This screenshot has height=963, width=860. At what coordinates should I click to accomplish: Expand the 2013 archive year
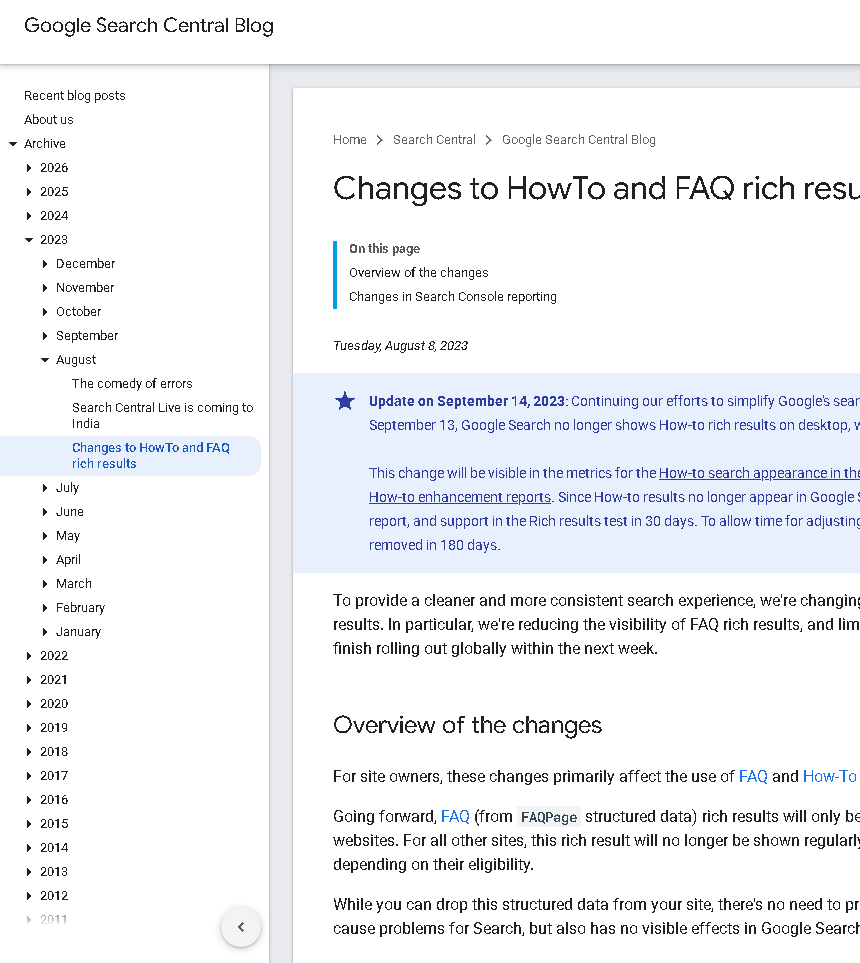[29, 871]
